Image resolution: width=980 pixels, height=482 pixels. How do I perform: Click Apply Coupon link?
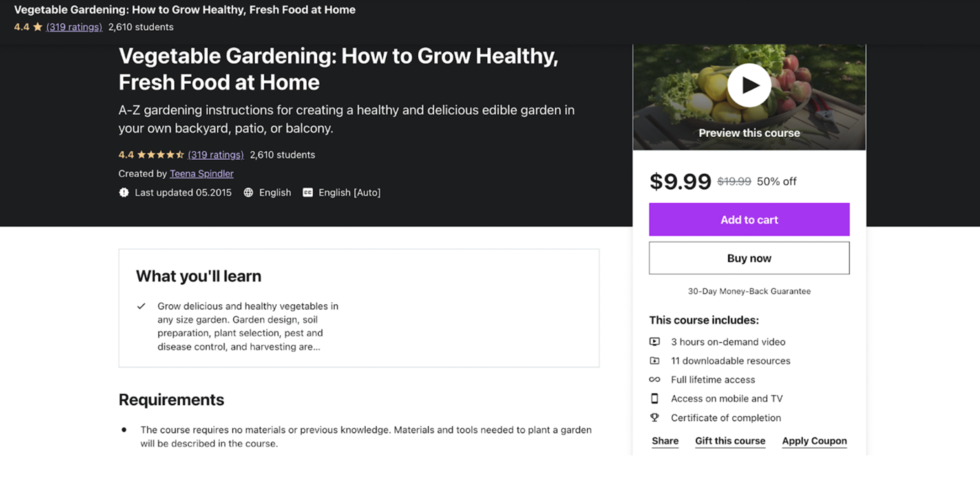[814, 441]
